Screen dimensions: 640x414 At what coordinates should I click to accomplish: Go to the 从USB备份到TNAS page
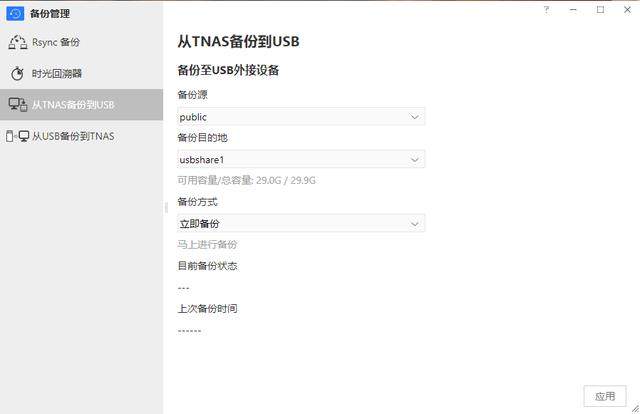click(72, 135)
